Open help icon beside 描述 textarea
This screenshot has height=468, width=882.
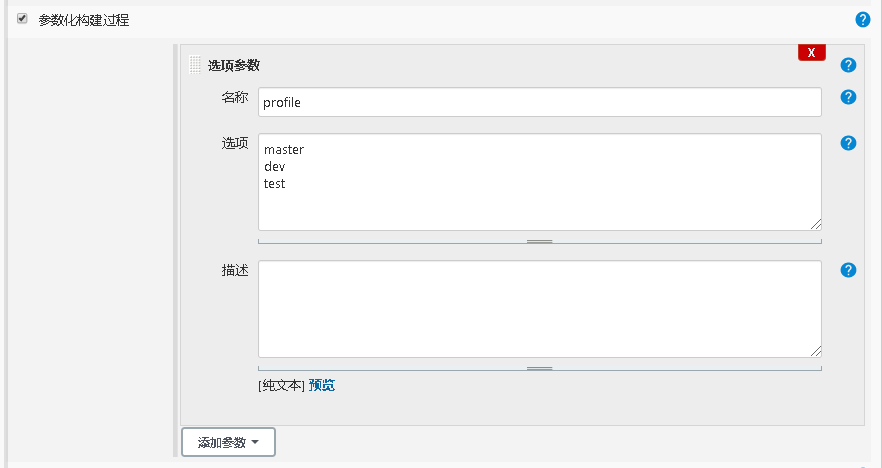click(848, 270)
